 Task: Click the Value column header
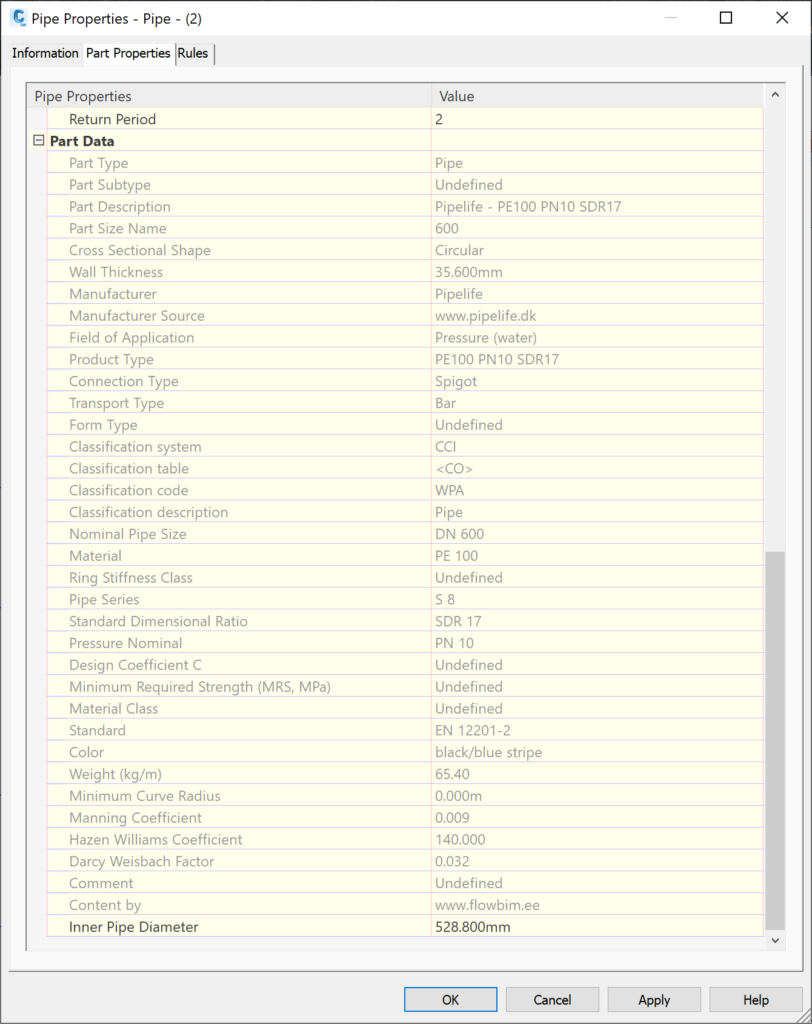coord(597,96)
